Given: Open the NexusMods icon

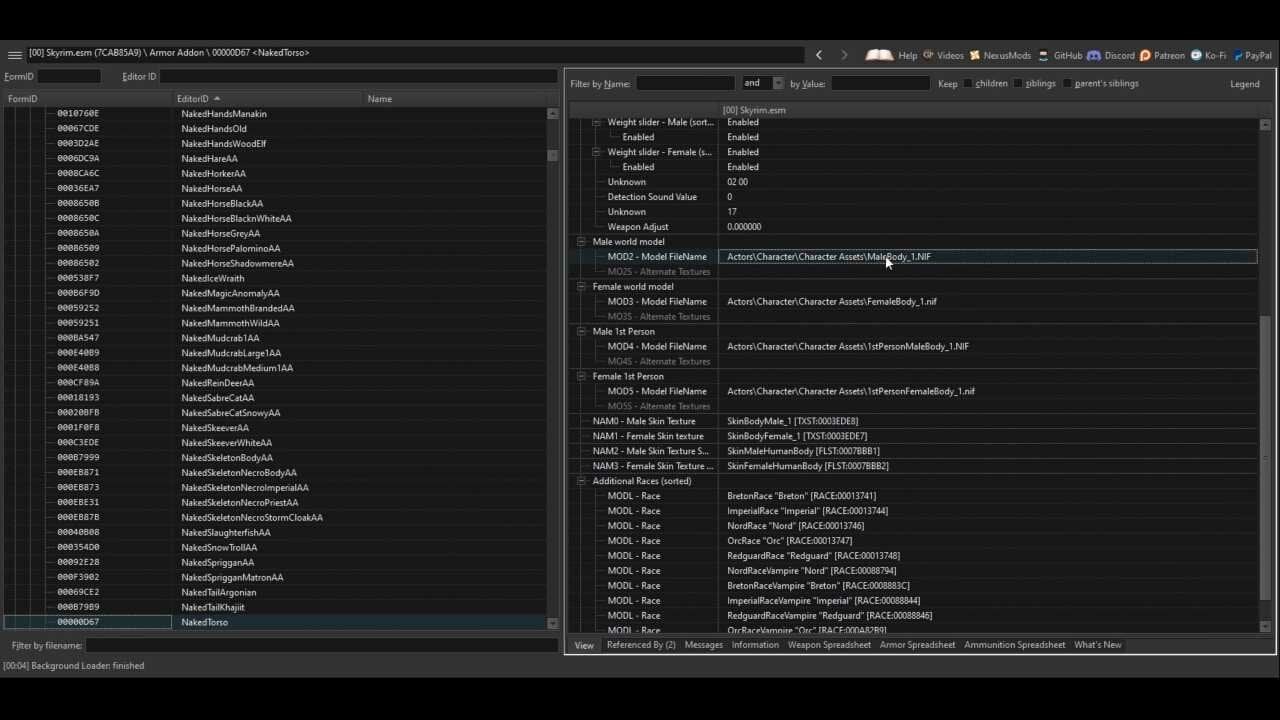Looking at the screenshot, I should 975,55.
